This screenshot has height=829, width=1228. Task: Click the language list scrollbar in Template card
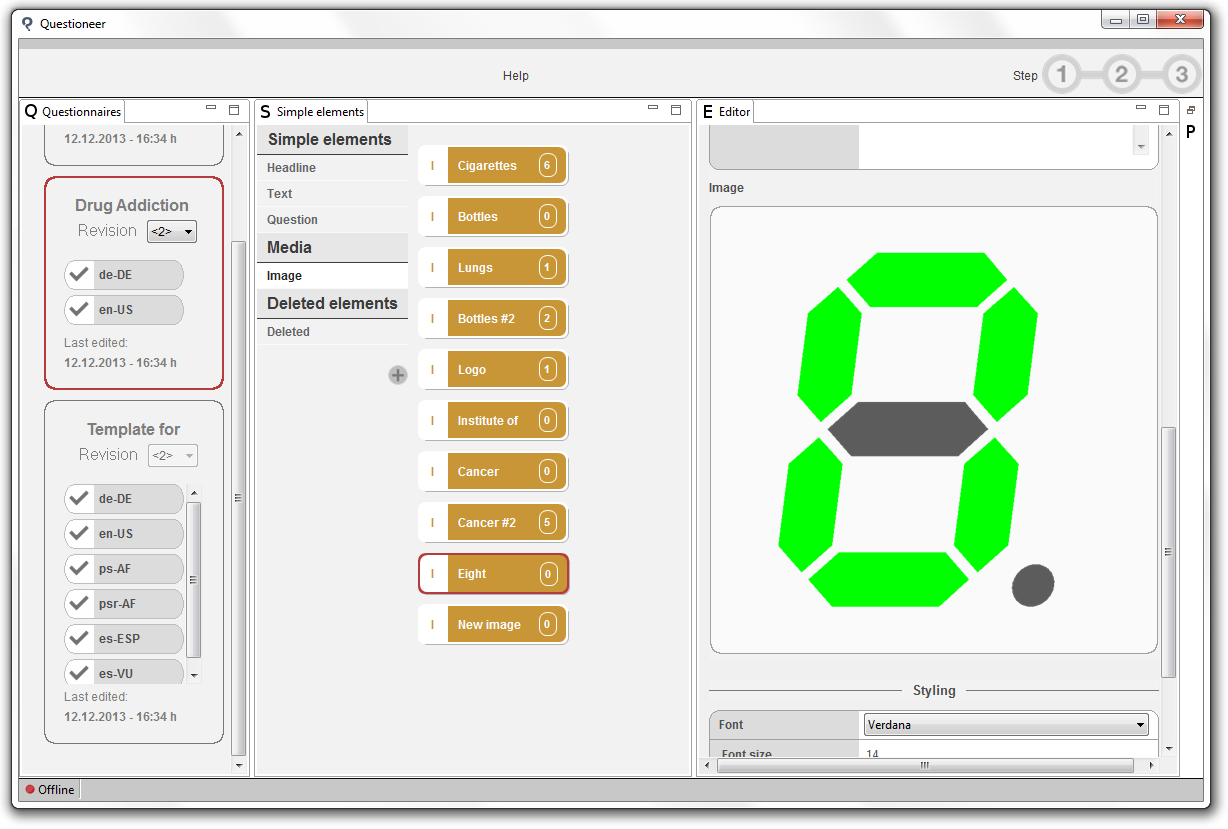(x=194, y=579)
